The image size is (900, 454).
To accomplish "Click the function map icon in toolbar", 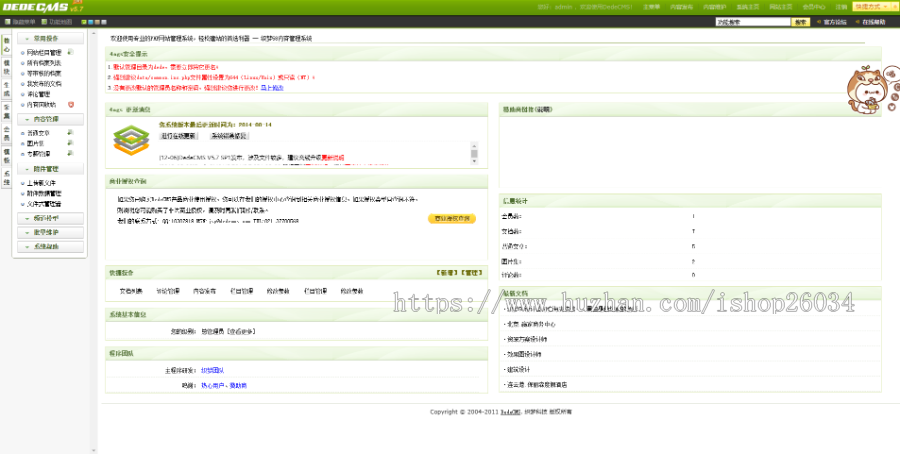I will point(44,22).
